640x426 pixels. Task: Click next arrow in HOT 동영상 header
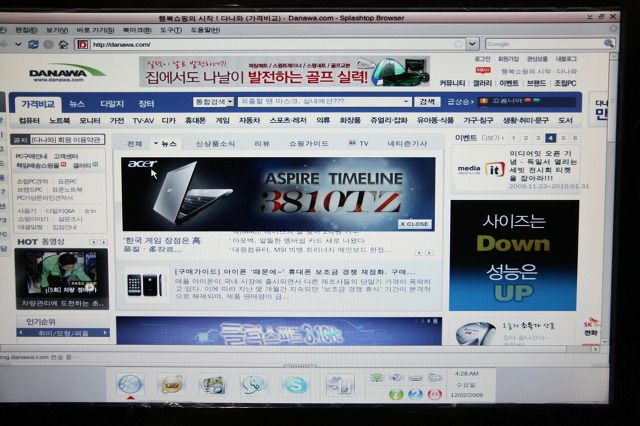[103, 242]
